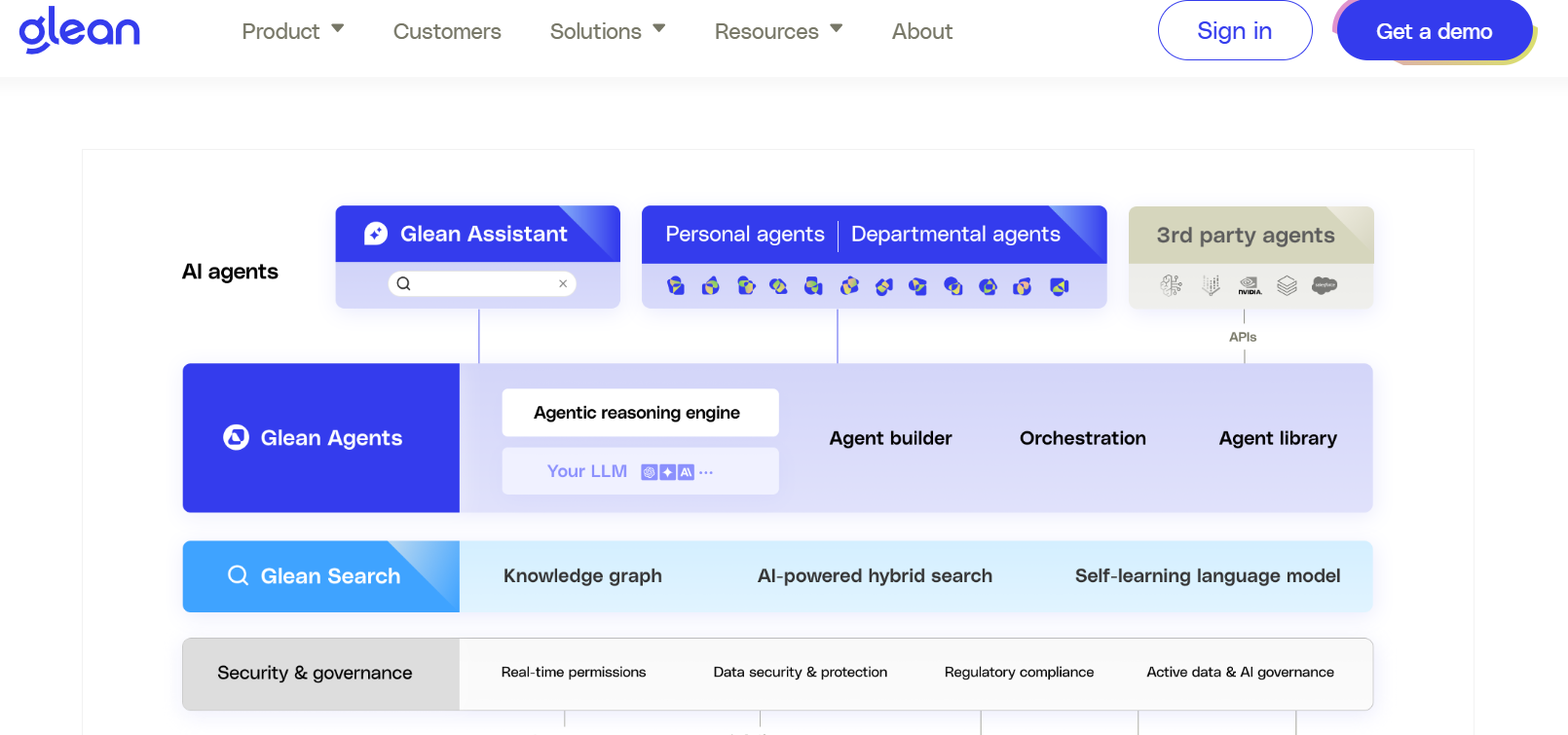Click the Knowledge graph label
1568x735 pixels.
point(582,575)
